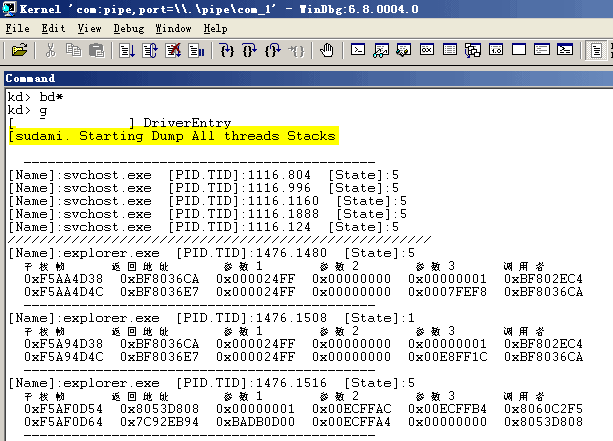The image size is (613, 441).
Task: Click return address 0x7C92EB94
Action: pos(160,421)
